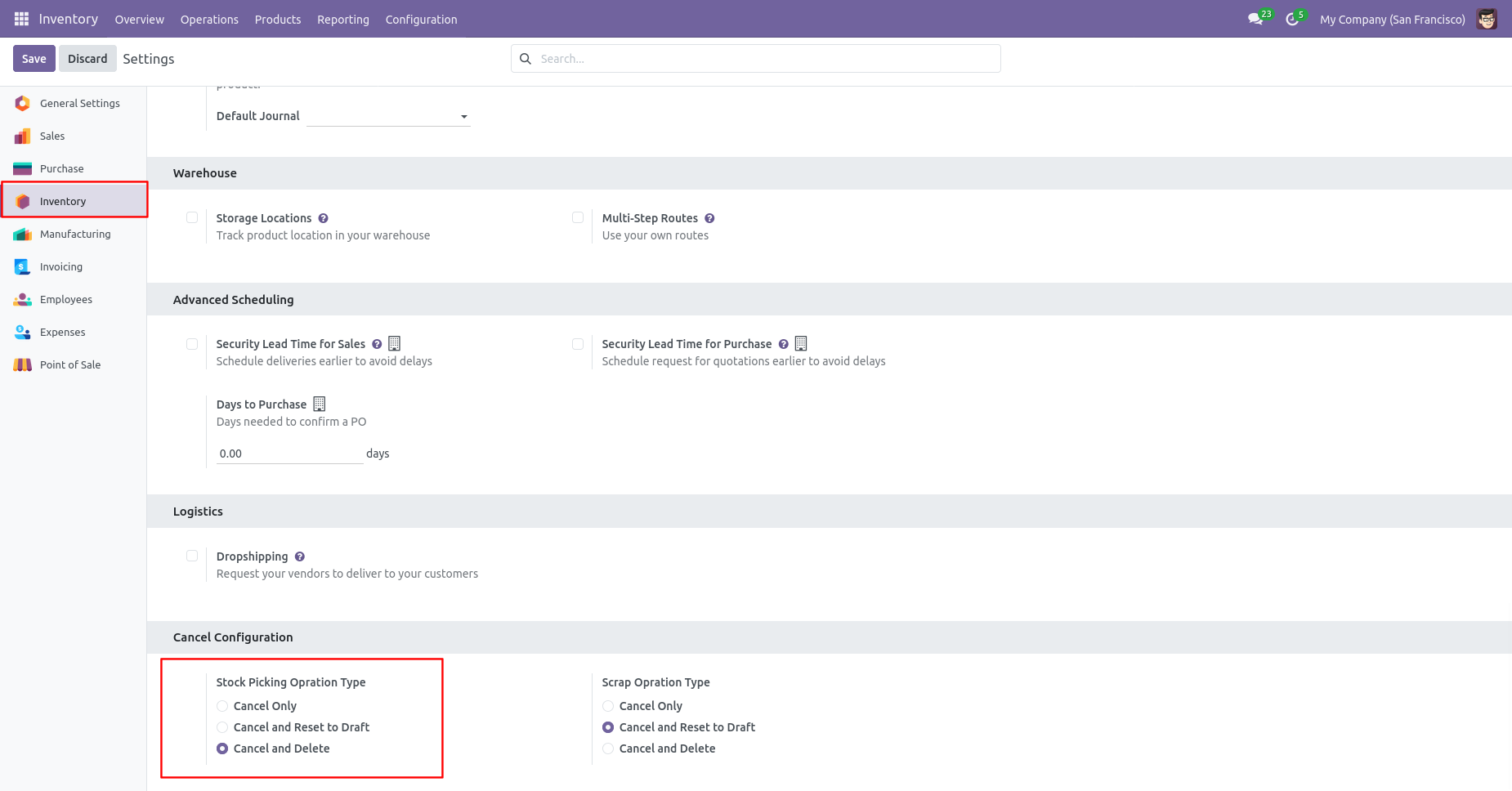1512x791 pixels.
Task: Enable the Dropshipping checkbox
Action: [x=192, y=556]
